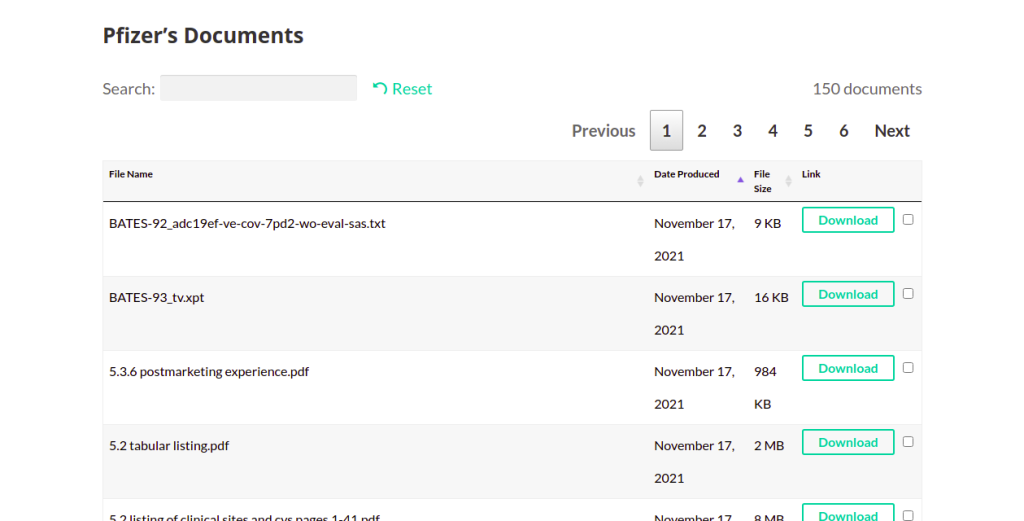This screenshot has height=521, width=1024.
Task: Download 5.2 tabular listing.pdf
Action: (x=848, y=443)
